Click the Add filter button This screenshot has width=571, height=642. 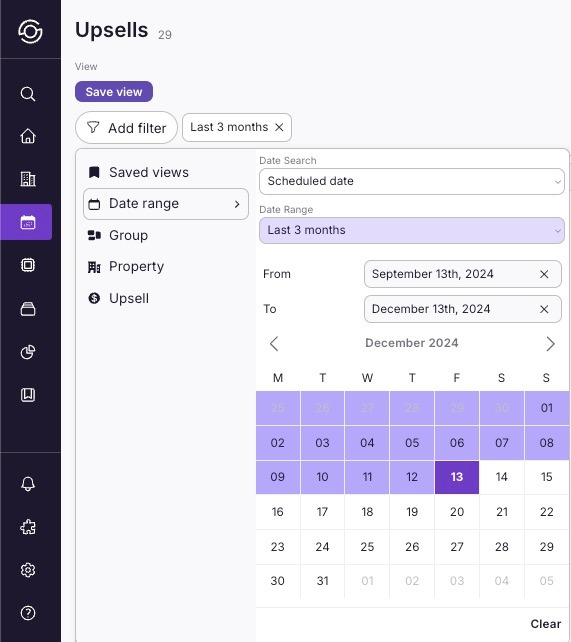(126, 128)
